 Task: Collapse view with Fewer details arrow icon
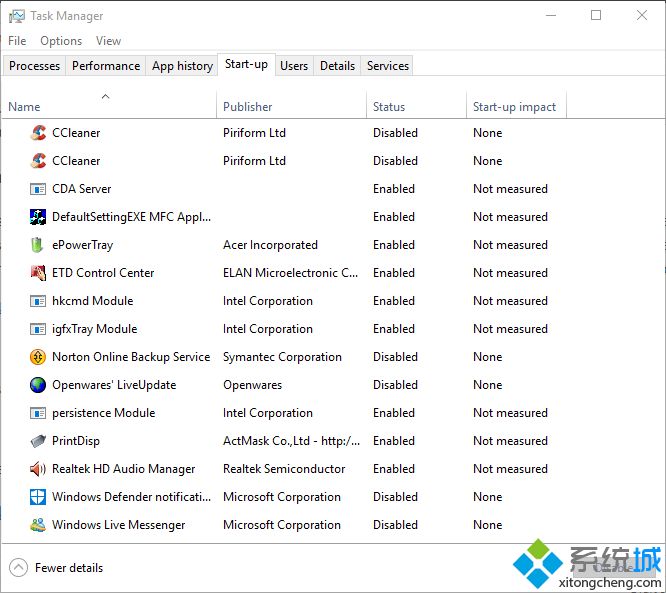18,568
